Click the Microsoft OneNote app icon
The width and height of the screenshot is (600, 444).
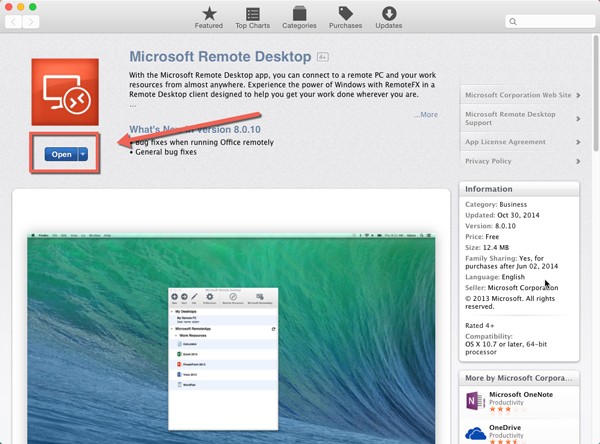(x=475, y=401)
